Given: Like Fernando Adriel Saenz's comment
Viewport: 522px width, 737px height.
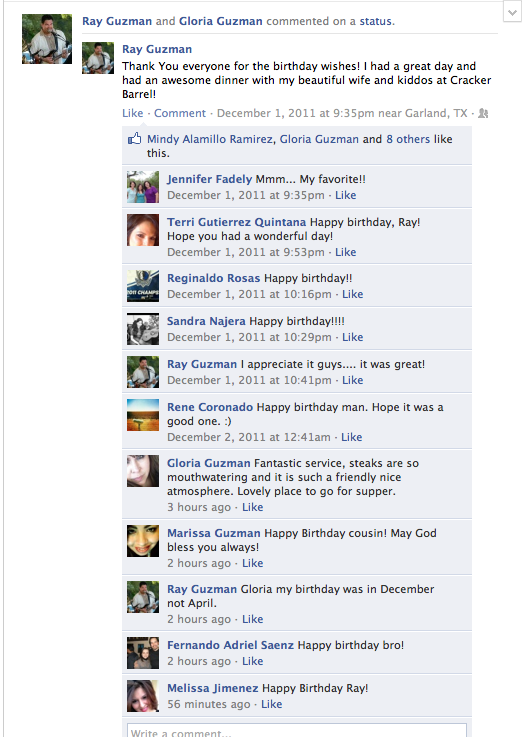Looking at the screenshot, I should [252, 661].
